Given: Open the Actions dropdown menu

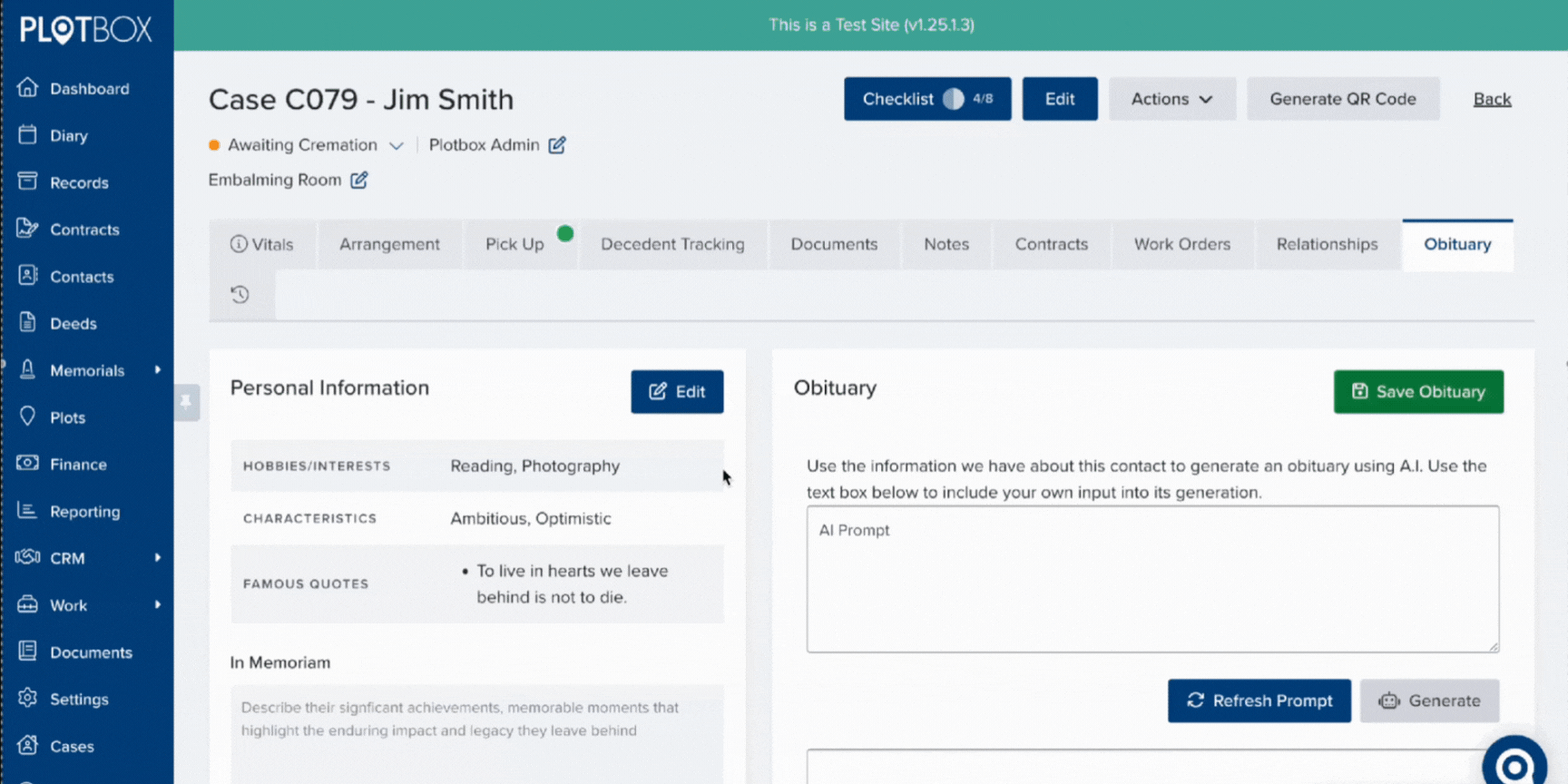Looking at the screenshot, I should click(x=1171, y=99).
